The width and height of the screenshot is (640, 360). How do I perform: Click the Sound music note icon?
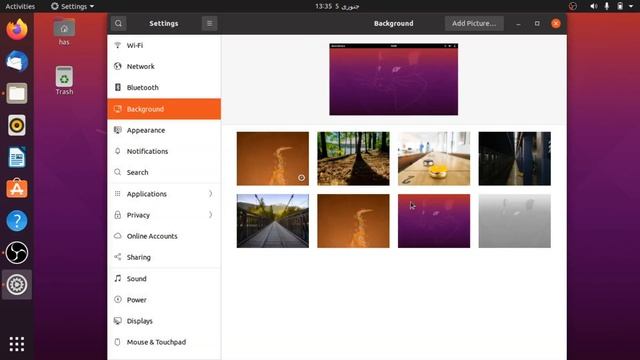click(x=118, y=278)
